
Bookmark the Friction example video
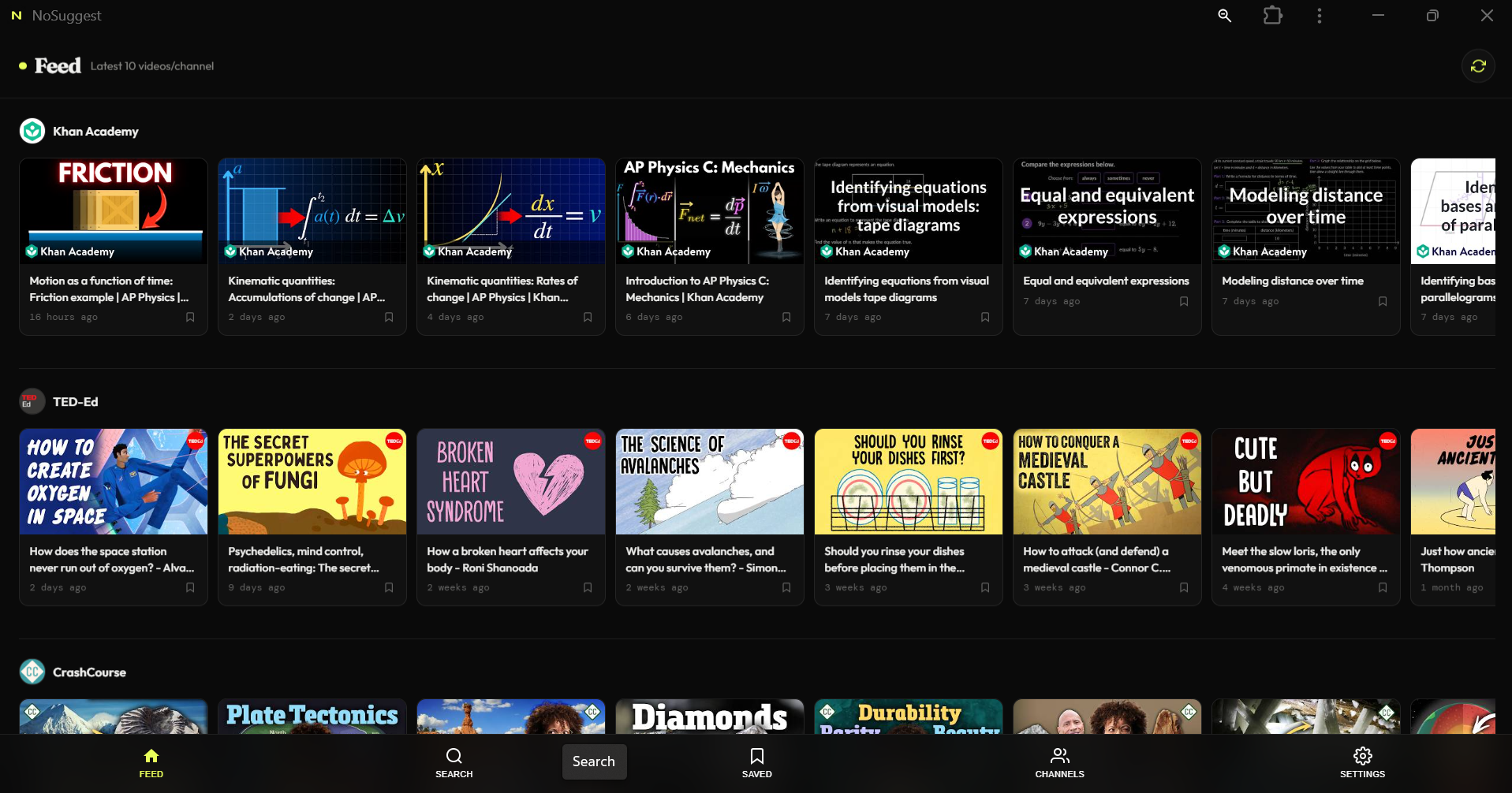(190, 317)
